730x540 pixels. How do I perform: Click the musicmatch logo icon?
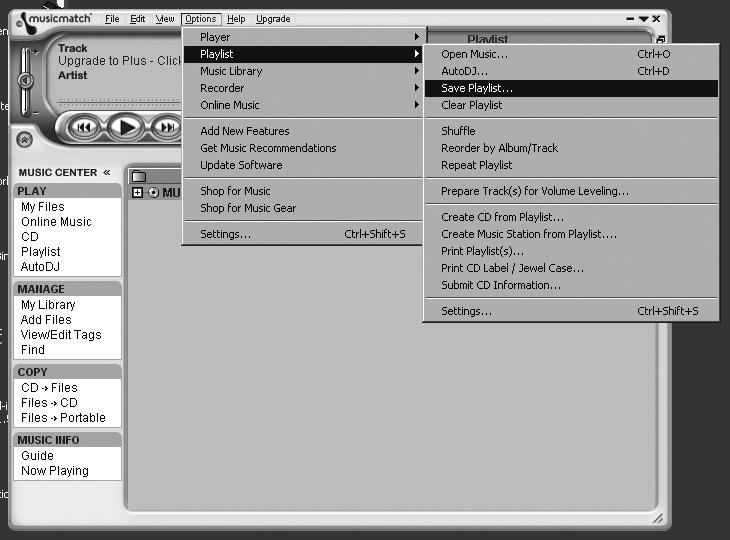[x=26, y=23]
